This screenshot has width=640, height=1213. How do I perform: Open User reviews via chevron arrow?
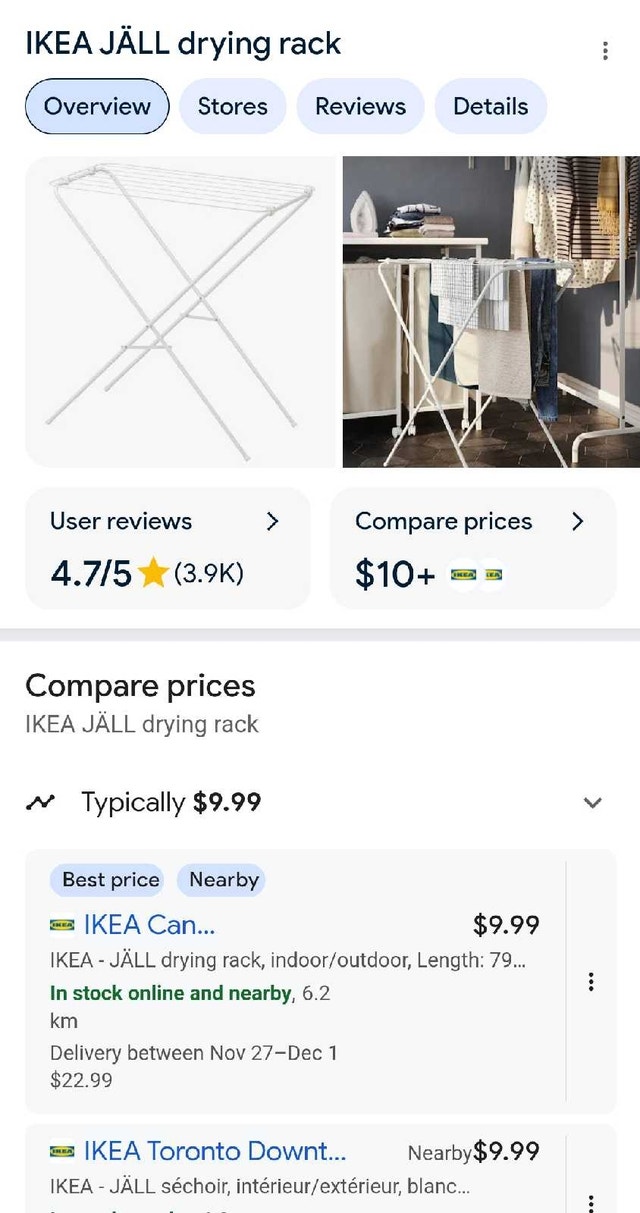tap(272, 521)
